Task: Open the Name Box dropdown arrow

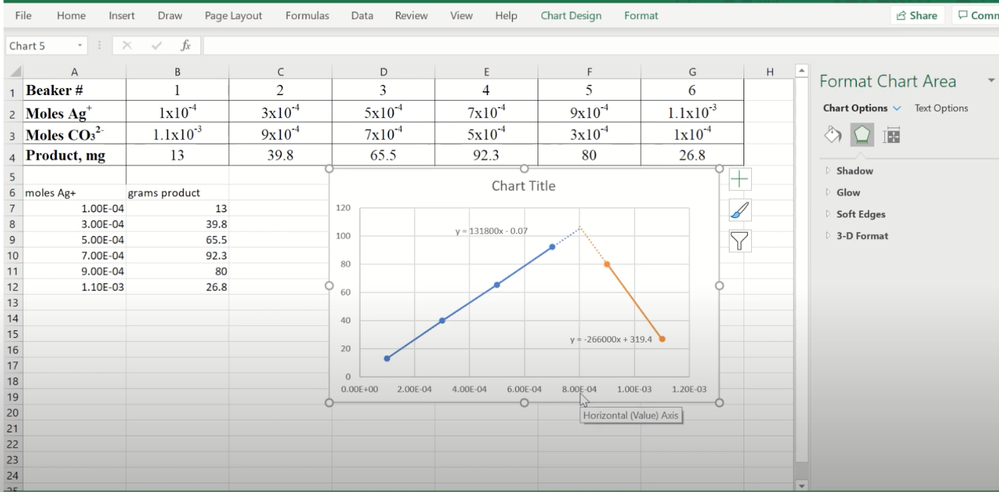Action: pos(80,45)
